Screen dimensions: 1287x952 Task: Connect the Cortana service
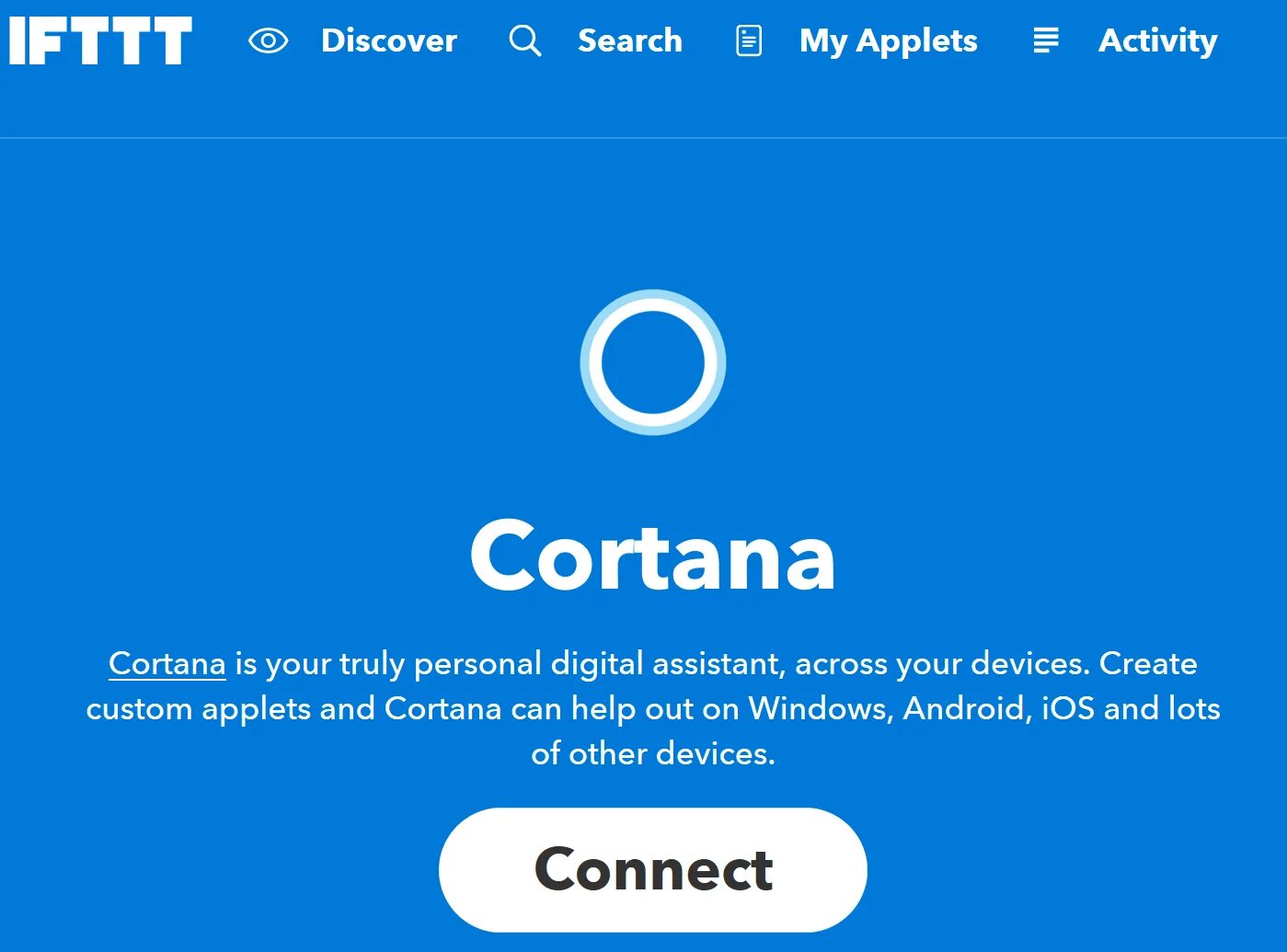pyautogui.click(x=653, y=869)
